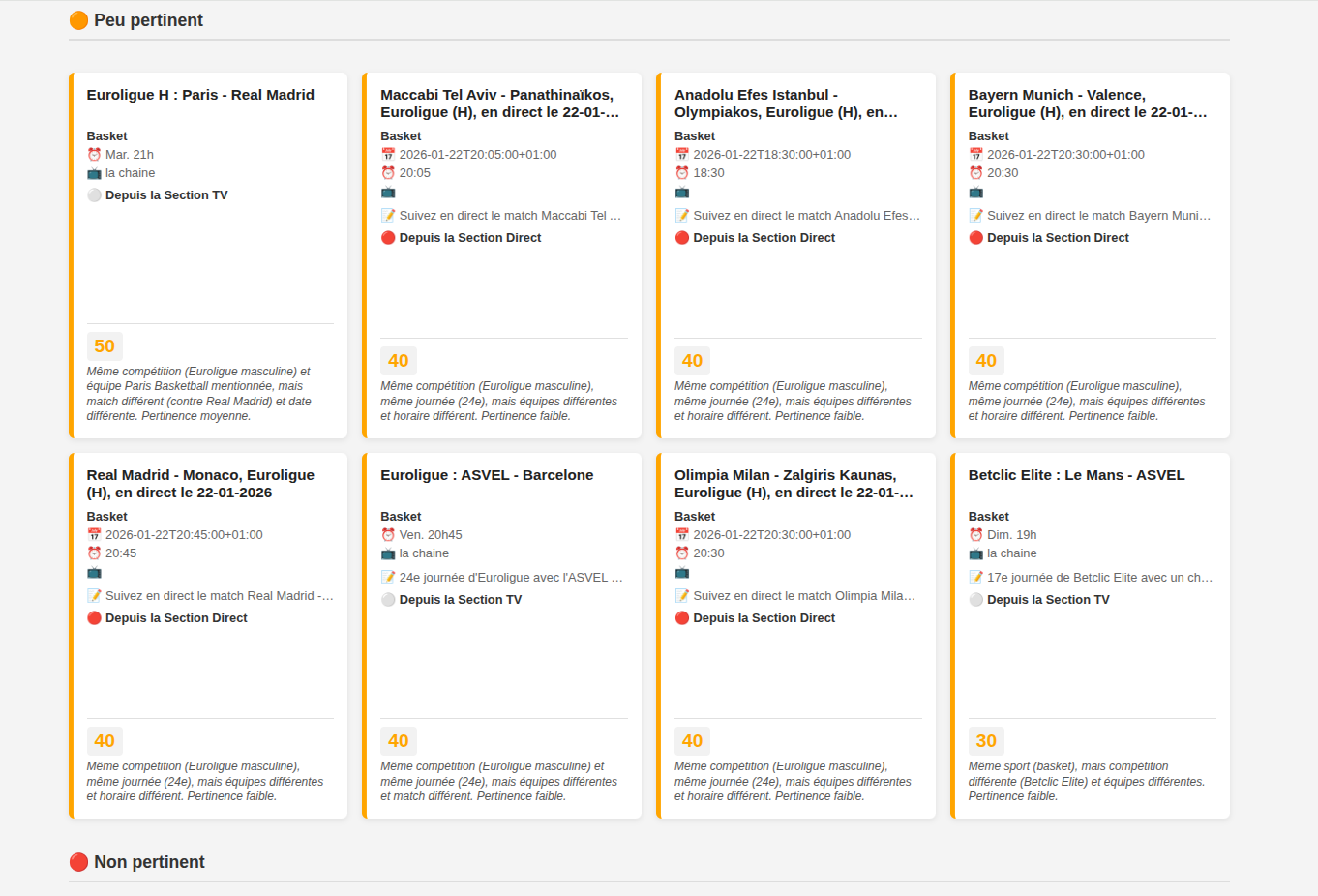The width and height of the screenshot is (1318, 896).
Task: Click Depuis la Section TV on Paris card
Action: coord(166,195)
